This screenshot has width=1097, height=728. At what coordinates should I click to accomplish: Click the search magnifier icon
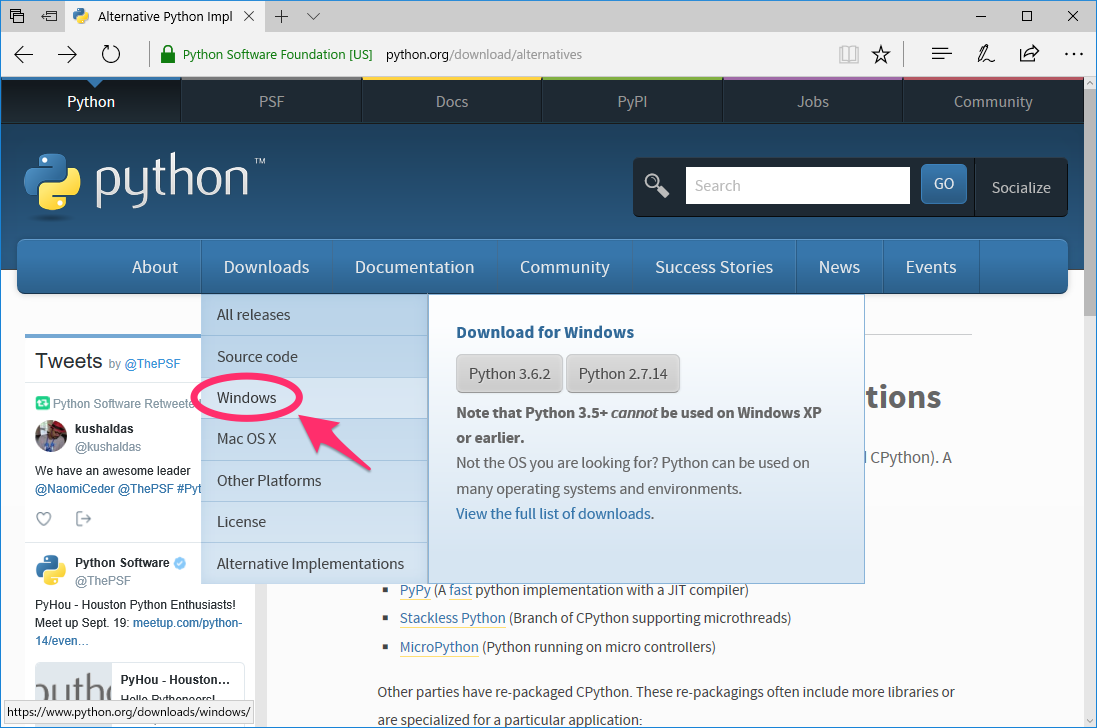[x=657, y=186]
